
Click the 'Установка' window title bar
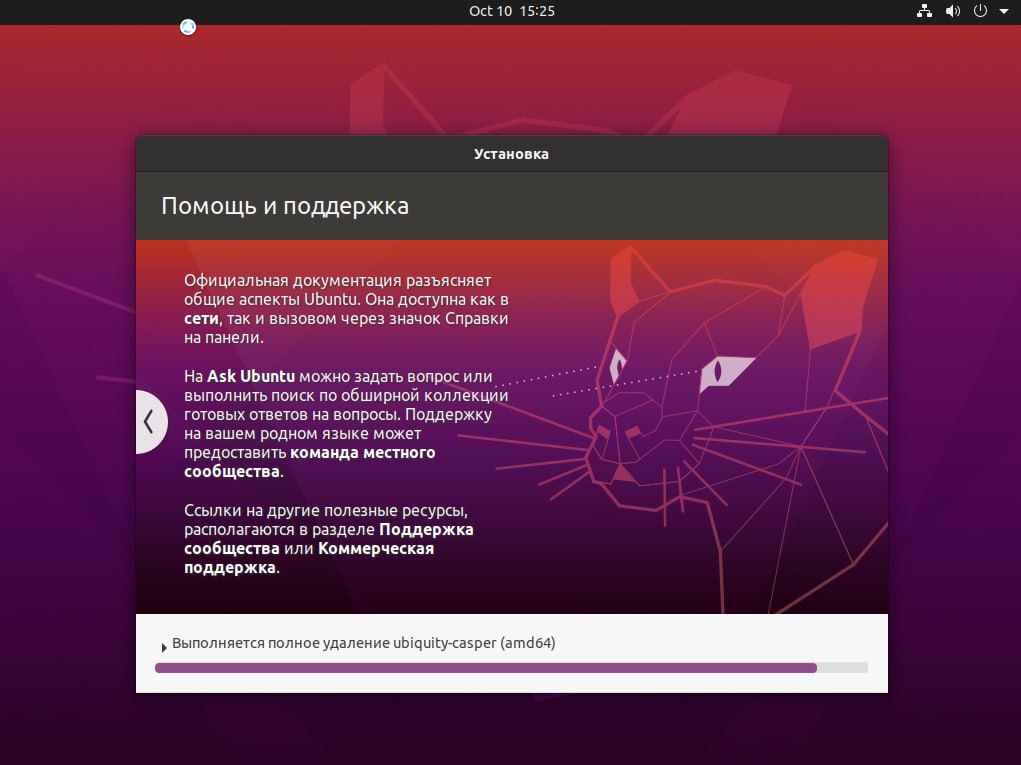[512, 154]
